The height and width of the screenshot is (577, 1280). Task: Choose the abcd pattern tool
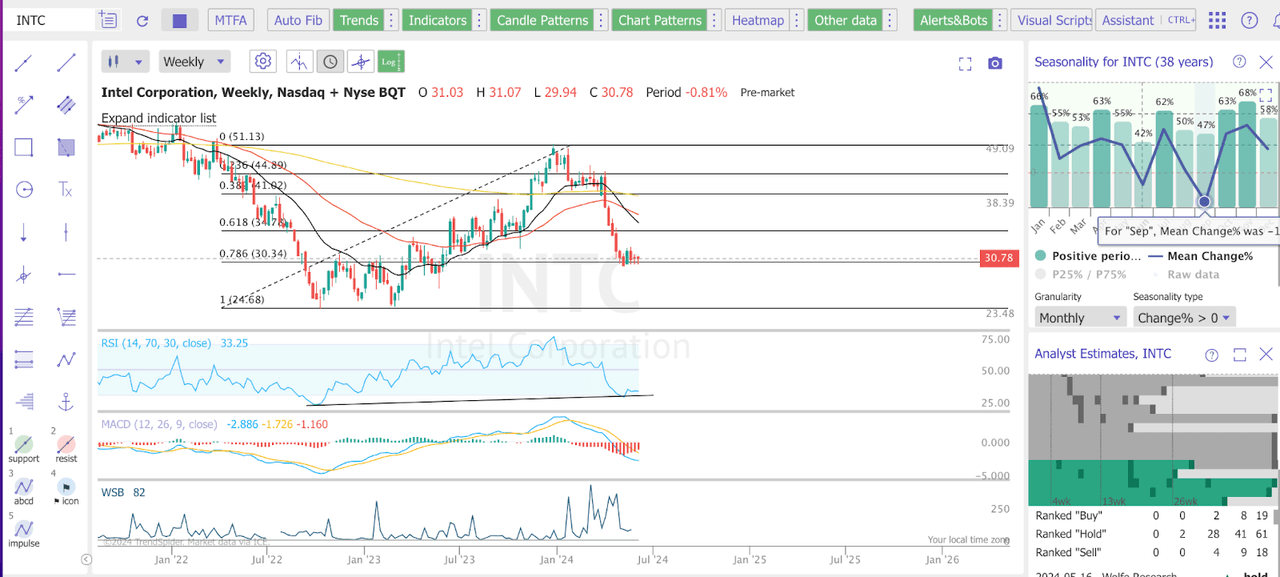click(24, 490)
